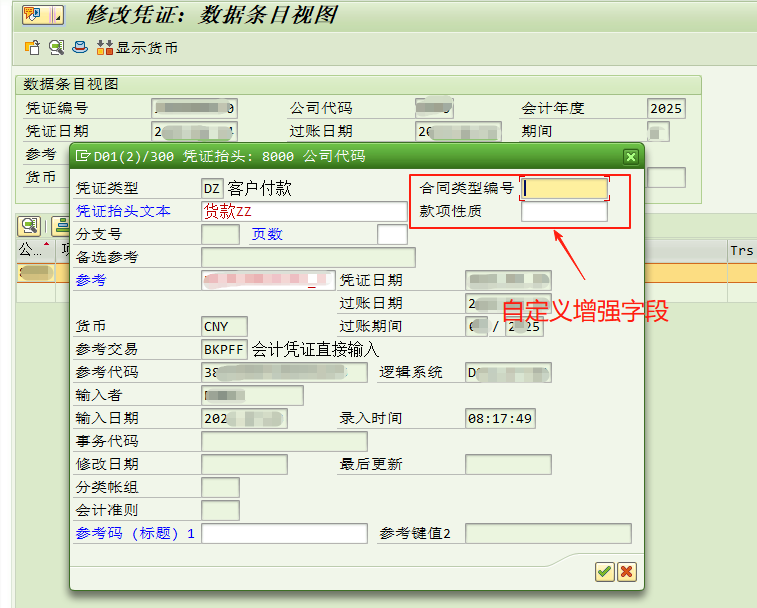
Task: Close the 凭证抬头 dialog with title X
Action: click(x=631, y=157)
